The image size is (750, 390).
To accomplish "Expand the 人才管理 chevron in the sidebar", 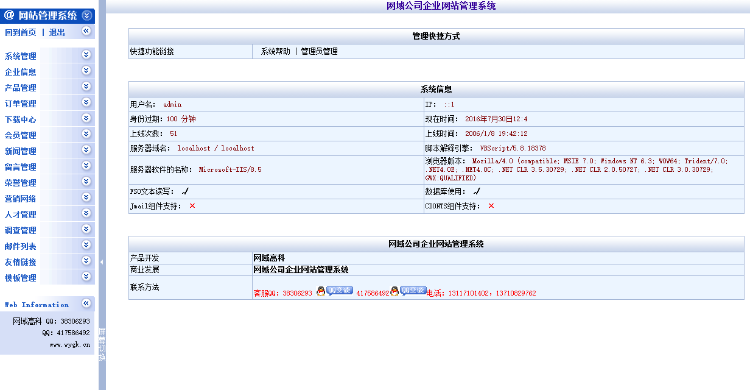I will tap(86, 213).
